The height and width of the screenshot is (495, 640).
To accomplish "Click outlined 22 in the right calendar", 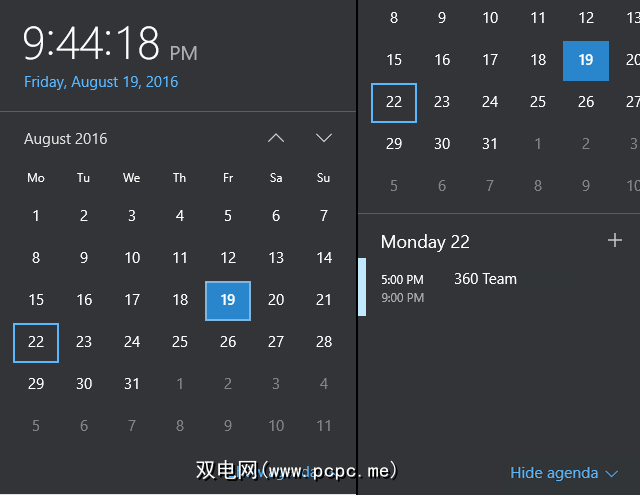I will click(394, 102).
